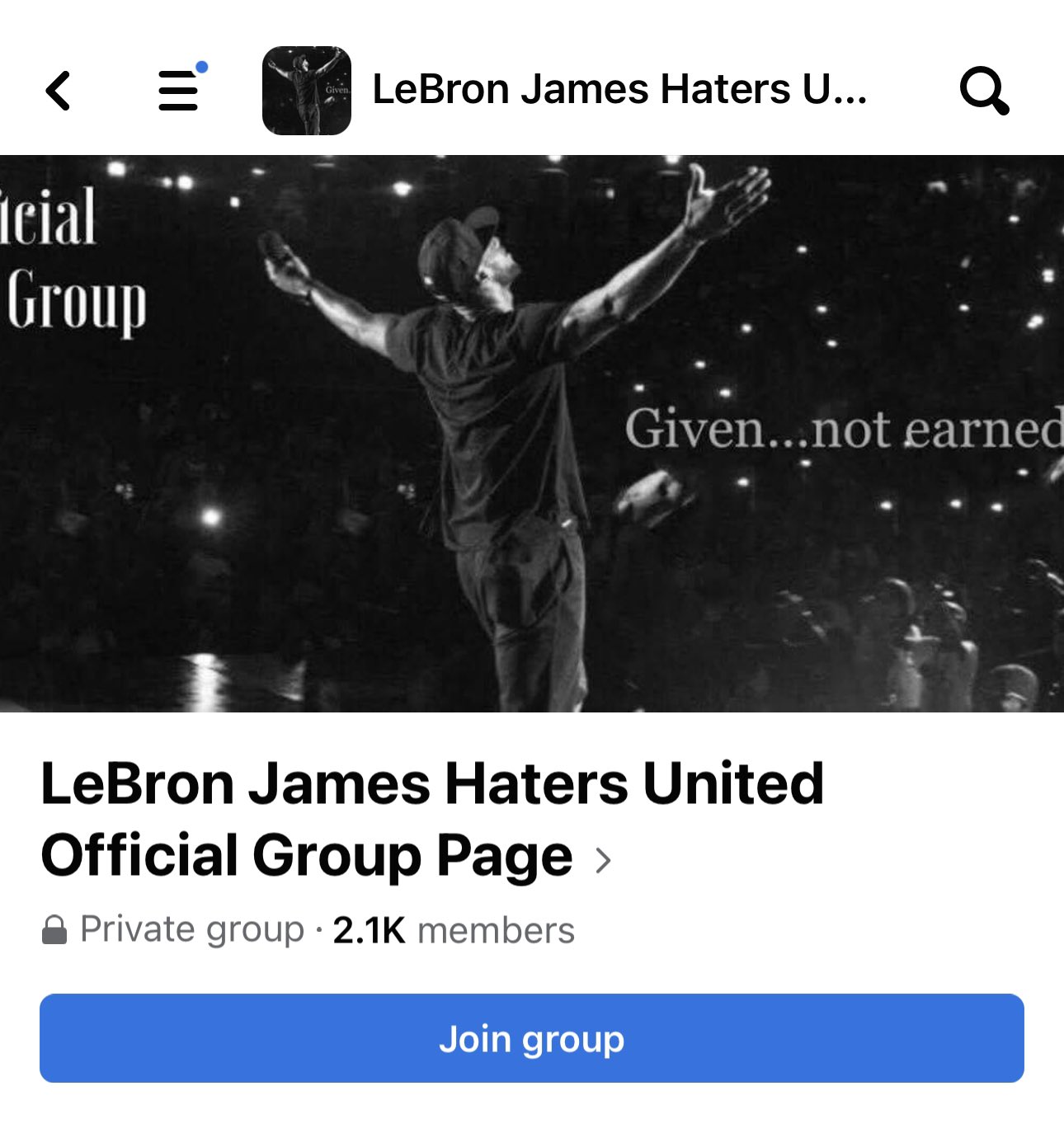The image size is (1064, 1133).
Task: Select the Private group label
Action: point(192,930)
